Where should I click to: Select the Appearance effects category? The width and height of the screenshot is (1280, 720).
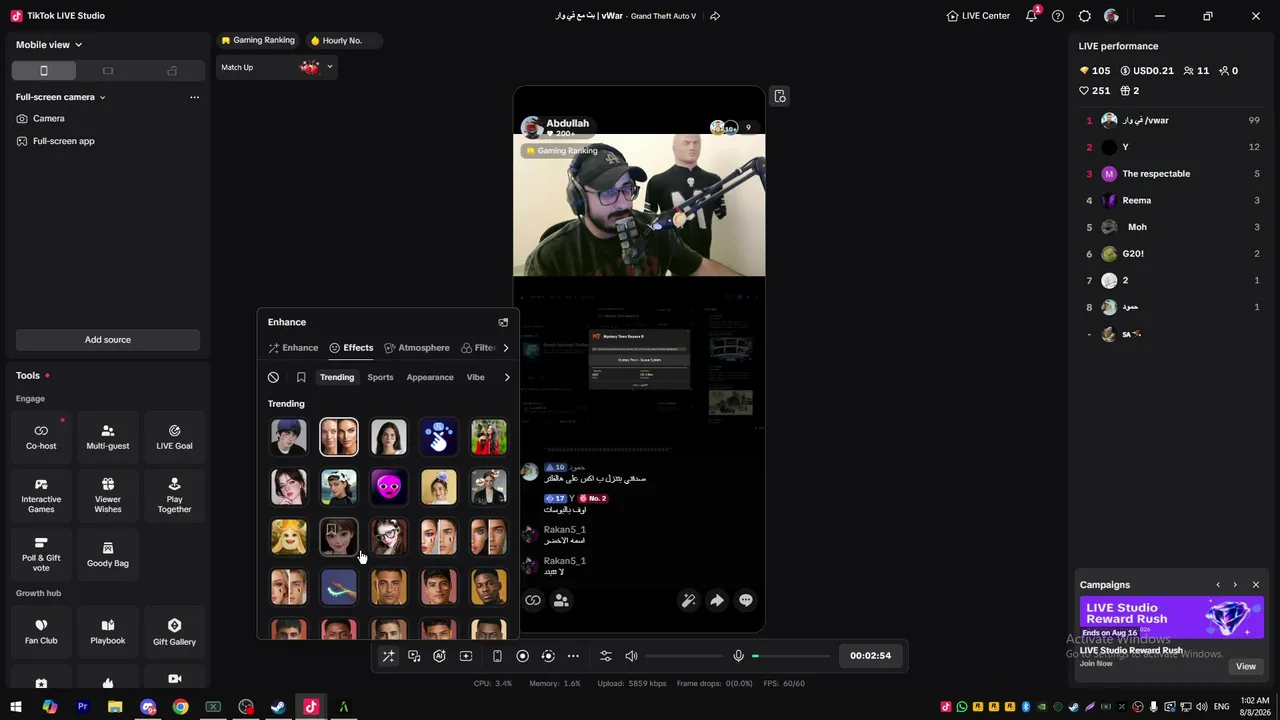430,377
